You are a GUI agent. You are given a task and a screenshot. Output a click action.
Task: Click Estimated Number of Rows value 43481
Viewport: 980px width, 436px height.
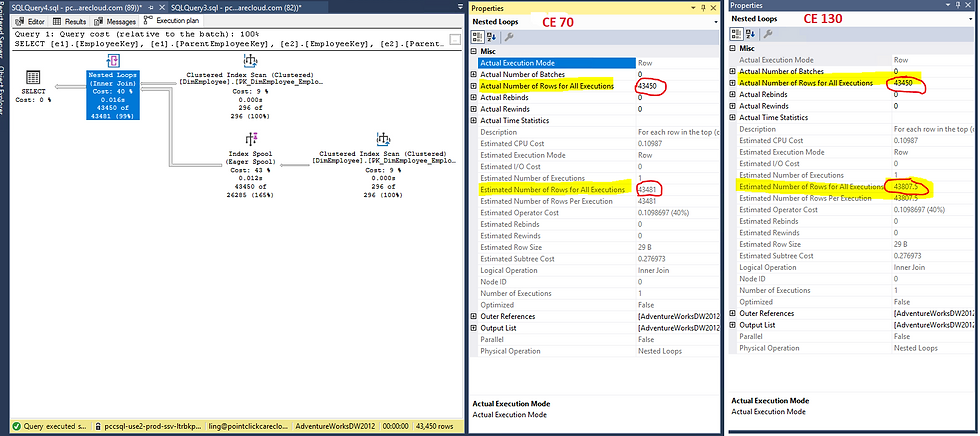[x=649, y=190]
